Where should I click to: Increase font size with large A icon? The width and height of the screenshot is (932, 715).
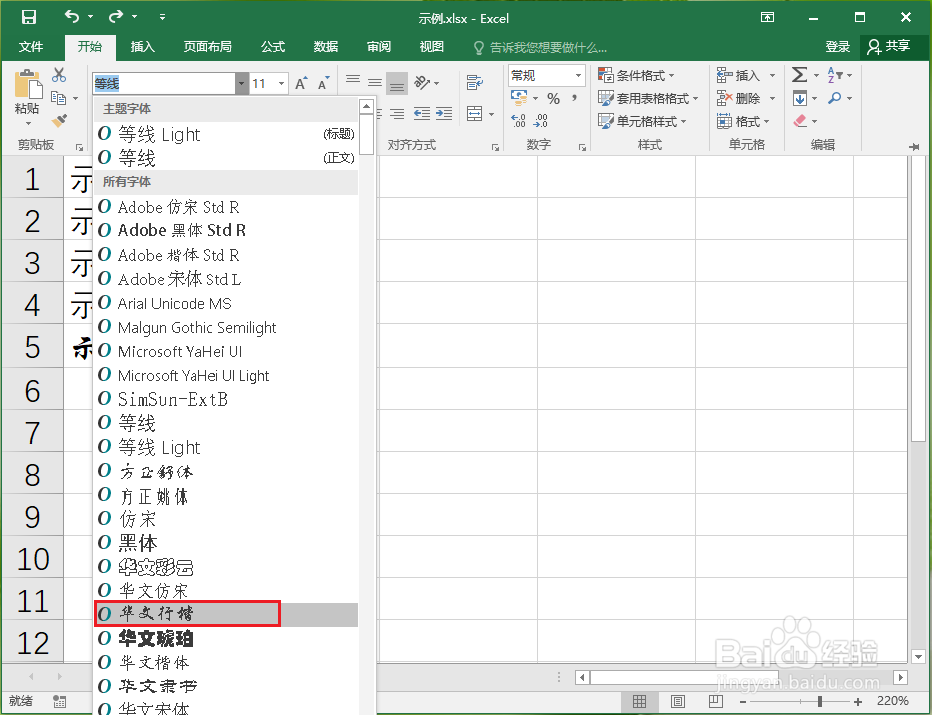point(301,83)
